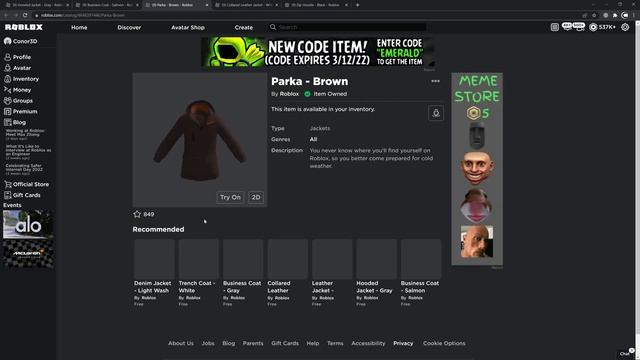Open the Terms footer link
Image resolution: width=640 pixels, height=360 pixels.
[x=335, y=343]
